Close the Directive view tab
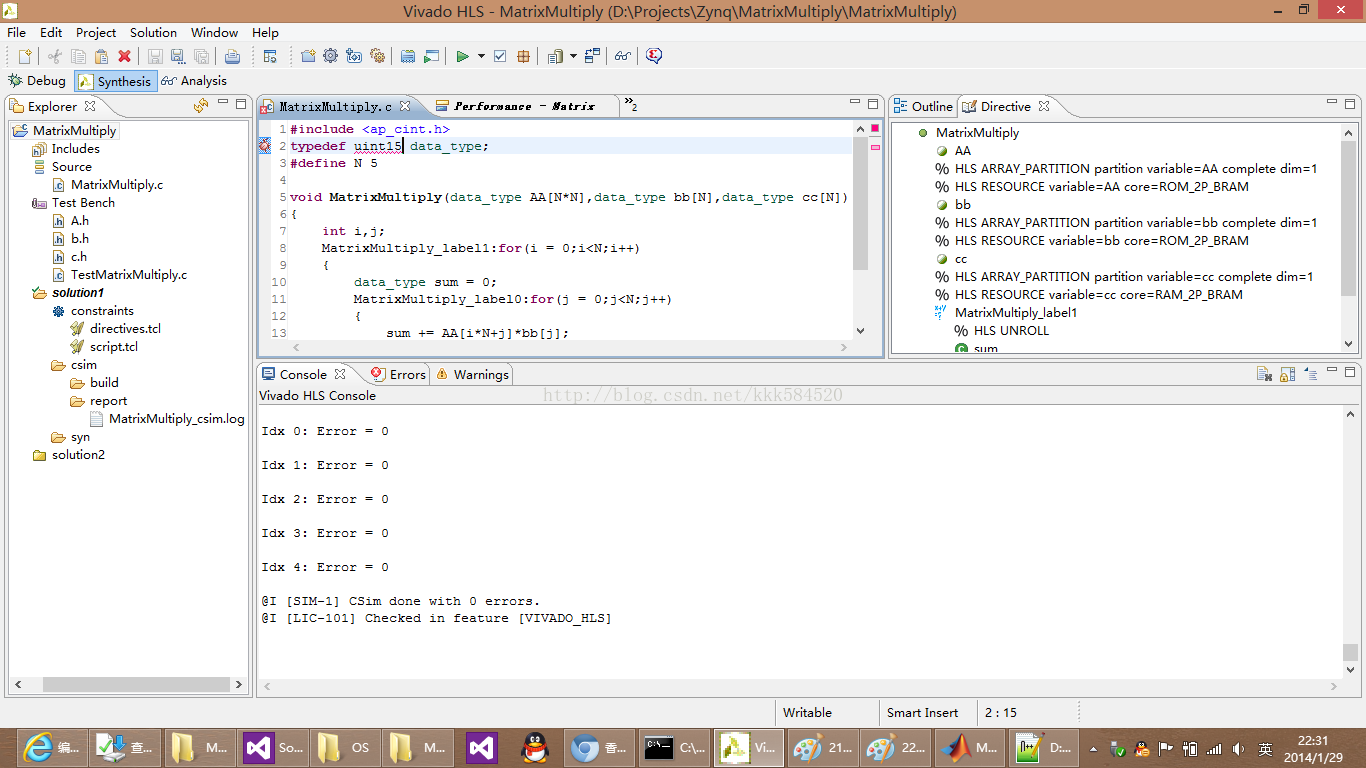Viewport: 1366px width, 768px height. (1043, 105)
